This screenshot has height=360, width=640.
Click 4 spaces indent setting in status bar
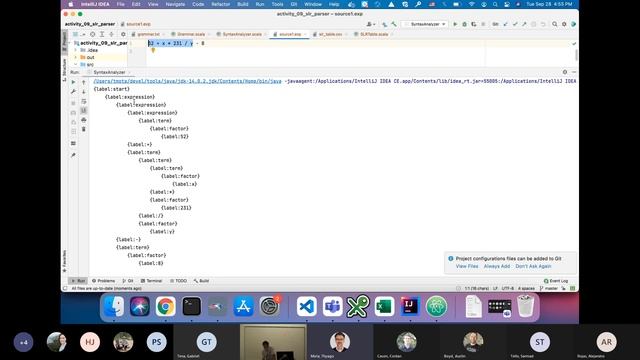pyautogui.click(x=526, y=288)
